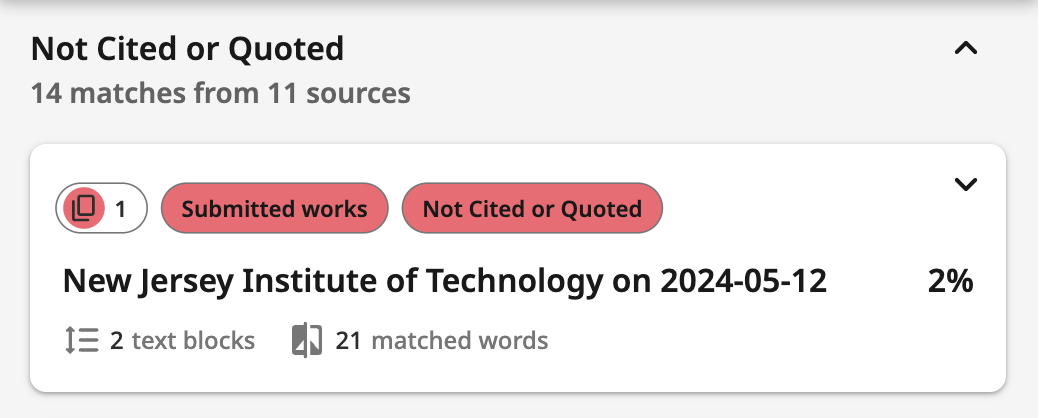Image resolution: width=1040 pixels, height=418 pixels.
Task: Click the 2% similarity percentage
Action: coord(949,282)
